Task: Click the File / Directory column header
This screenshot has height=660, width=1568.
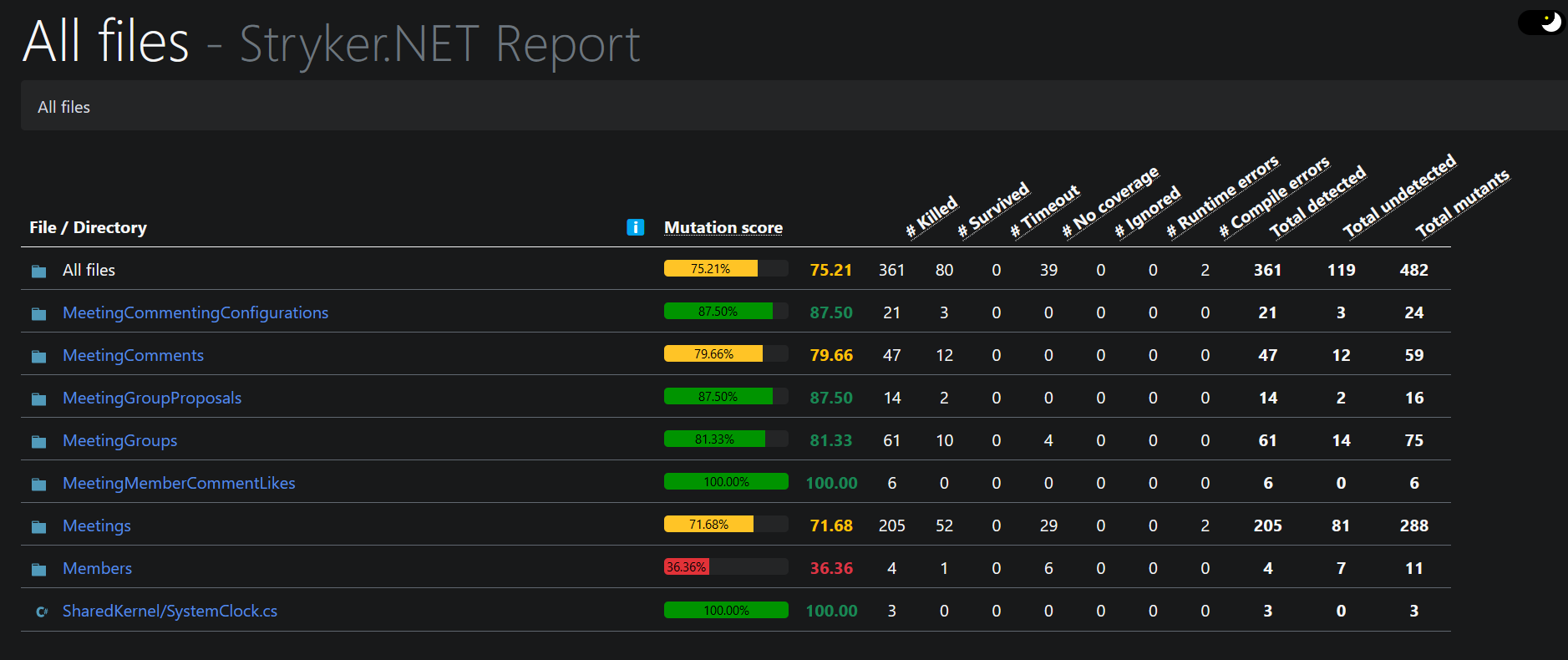Action: (88, 227)
